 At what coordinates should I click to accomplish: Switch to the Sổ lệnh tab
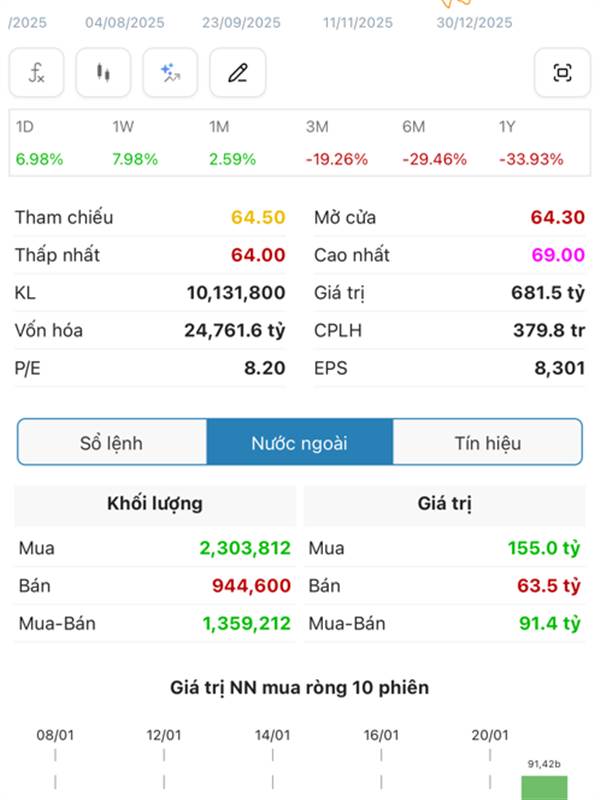112,443
